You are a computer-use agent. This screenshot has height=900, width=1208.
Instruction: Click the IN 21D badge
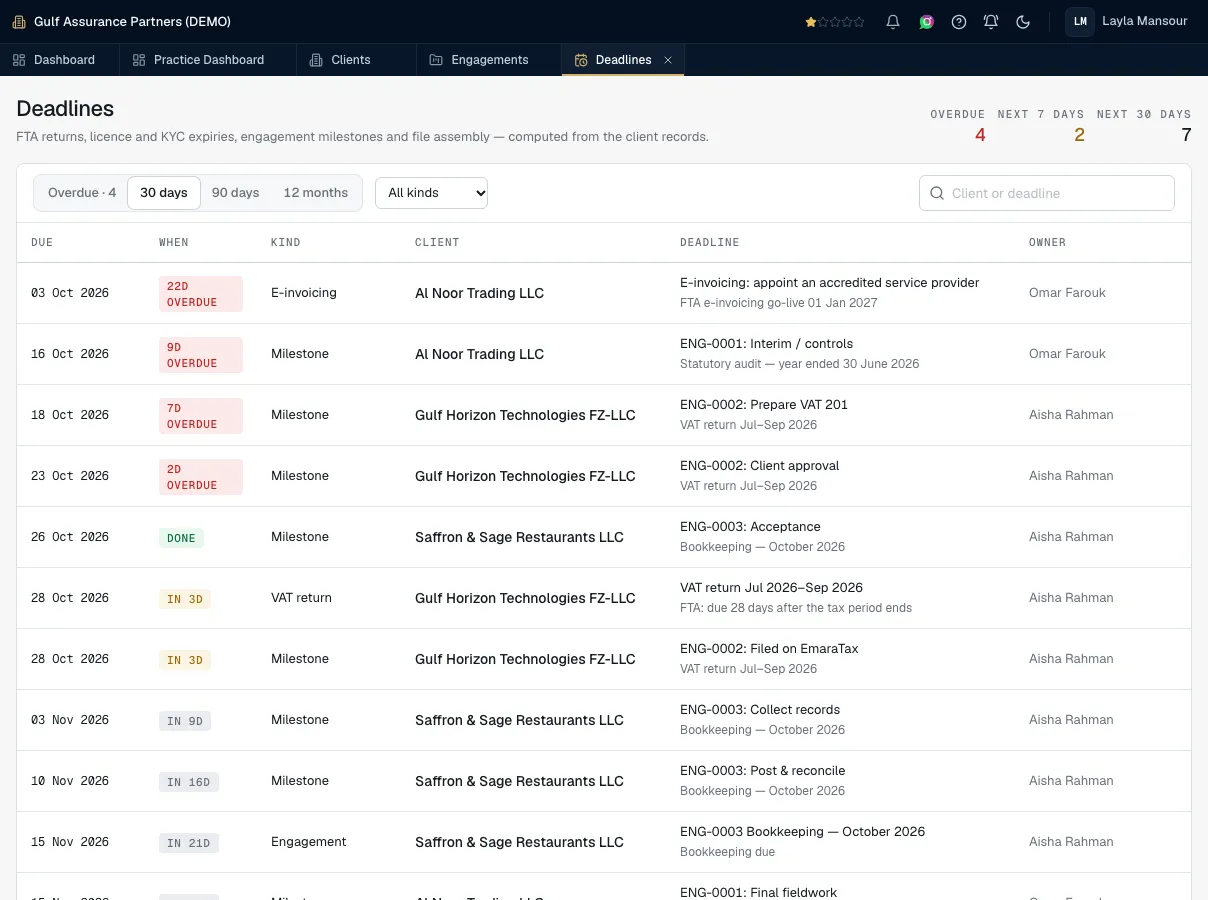pyautogui.click(x=189, y=843)
